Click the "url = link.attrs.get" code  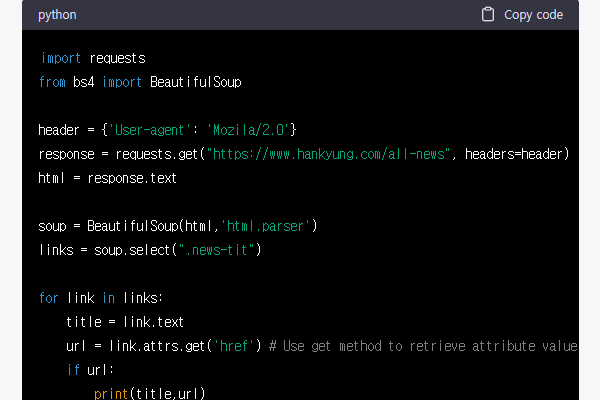(164, 346)
